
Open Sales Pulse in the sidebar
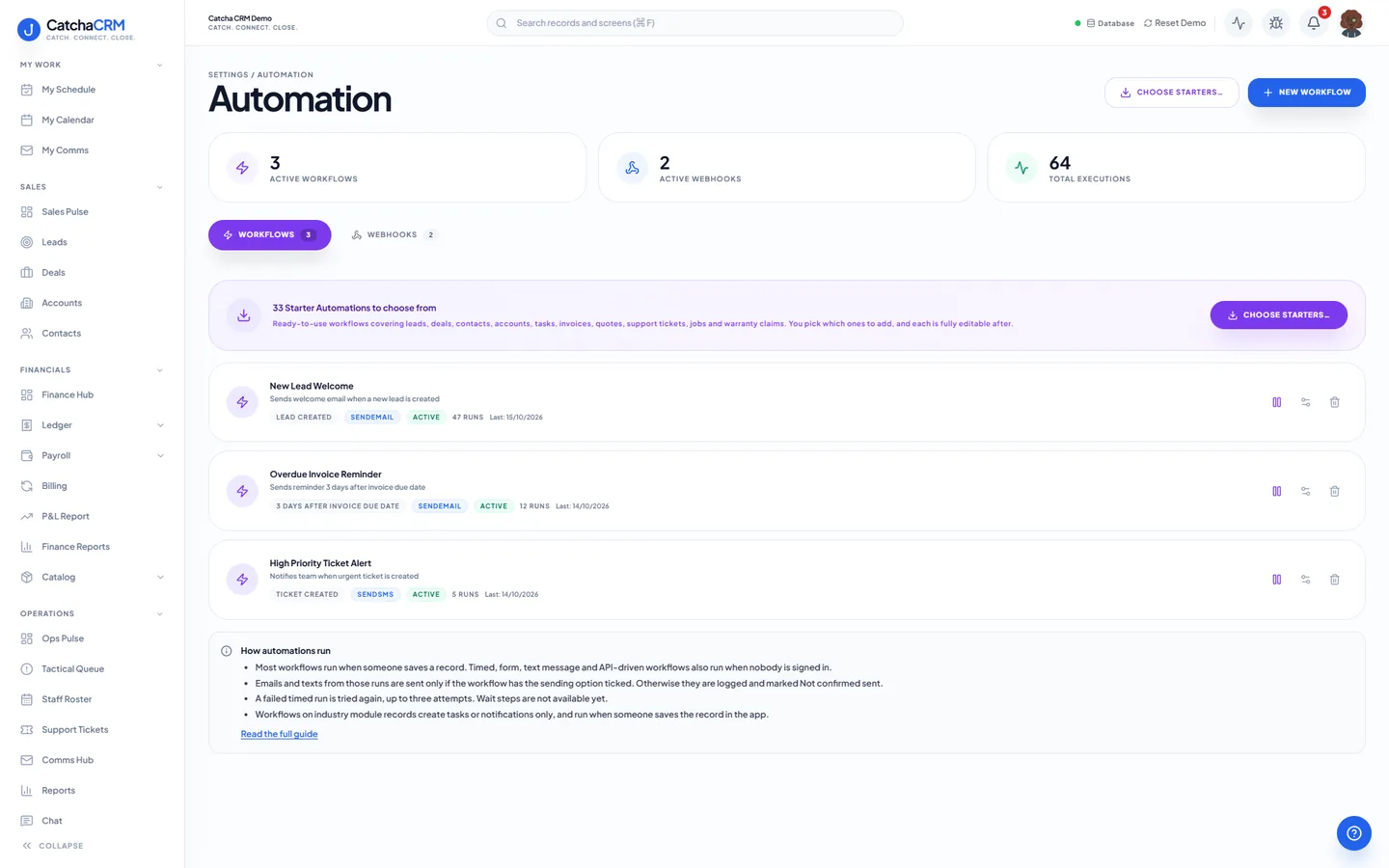pyautogui.click(x=93, y=212)
